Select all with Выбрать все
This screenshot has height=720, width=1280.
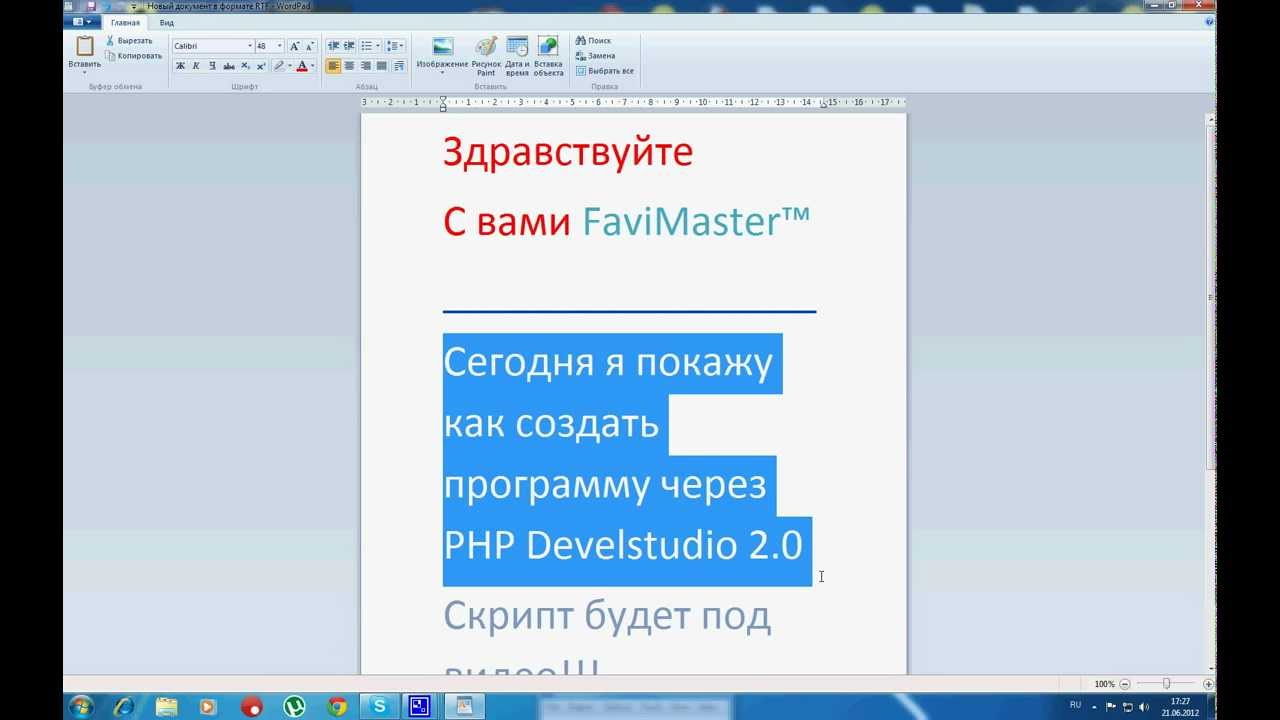point(605,71)
